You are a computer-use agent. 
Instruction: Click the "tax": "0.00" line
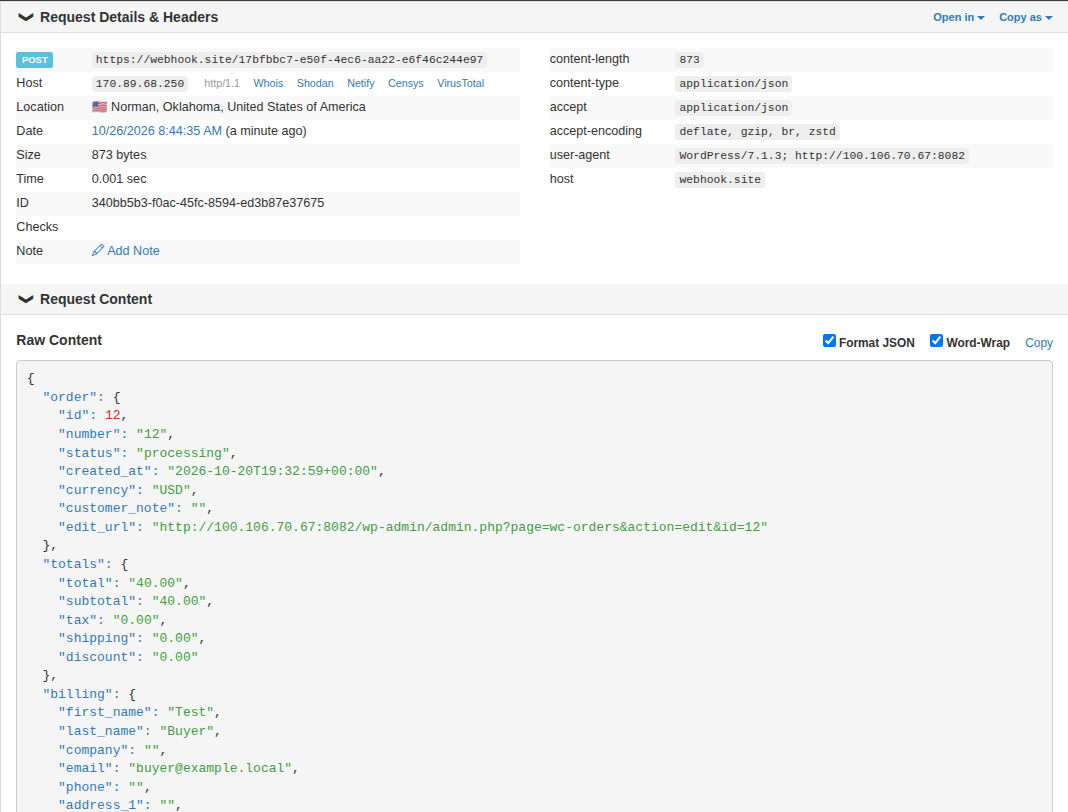[x=112, y=620]
